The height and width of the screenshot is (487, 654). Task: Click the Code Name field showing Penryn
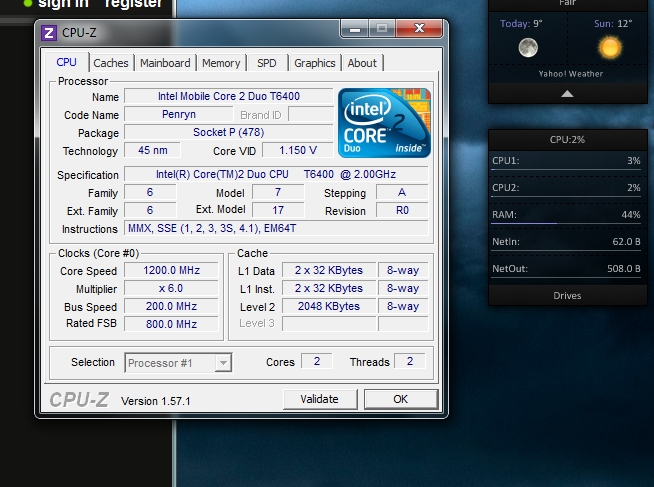tap(179, 114)
